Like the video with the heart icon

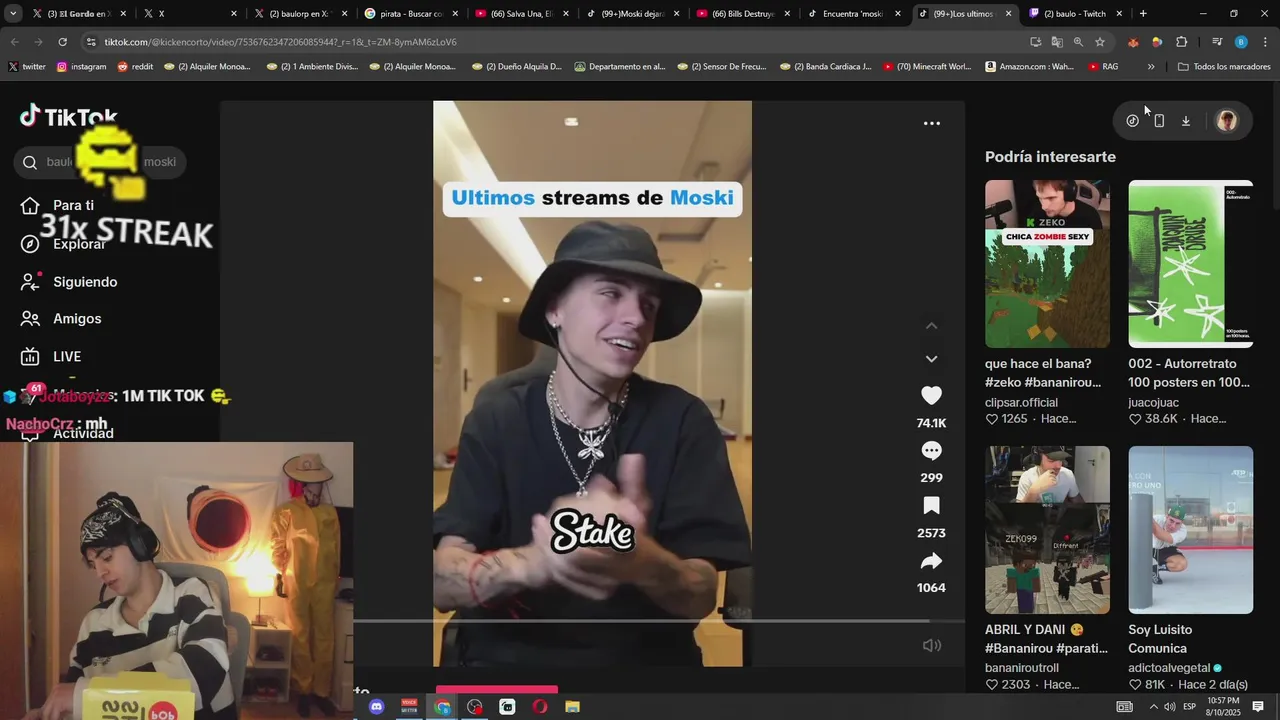tap(931, 396)
